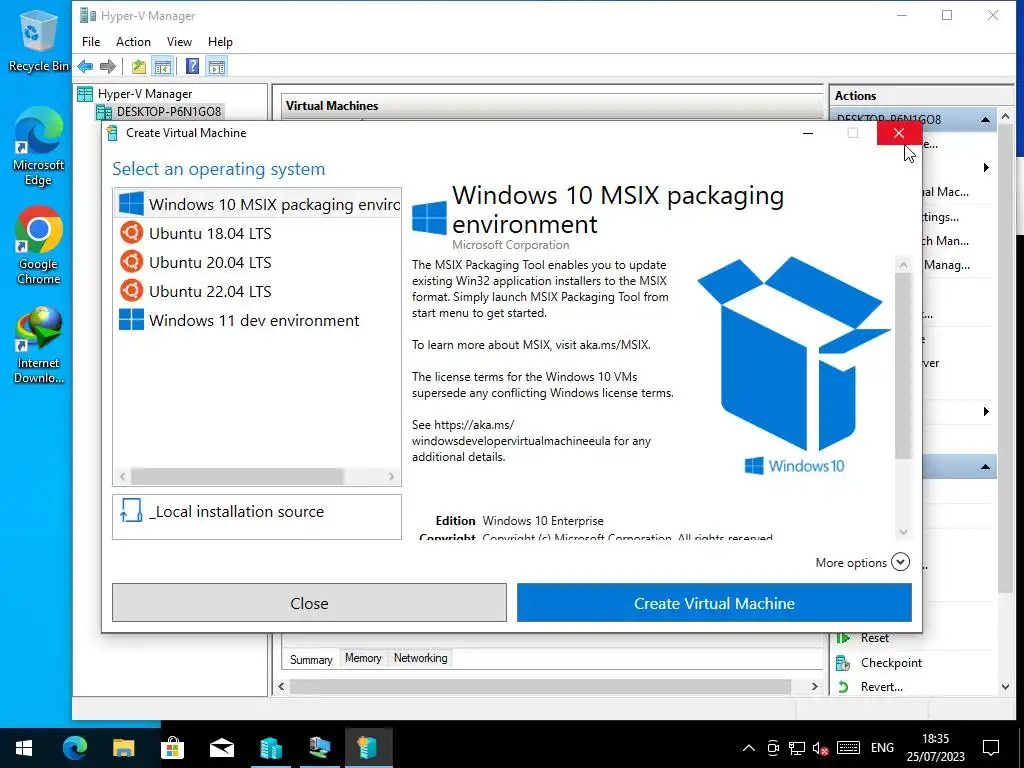Expand More options with the chevron
The image size is (1024, 768).
click(901, 562)
